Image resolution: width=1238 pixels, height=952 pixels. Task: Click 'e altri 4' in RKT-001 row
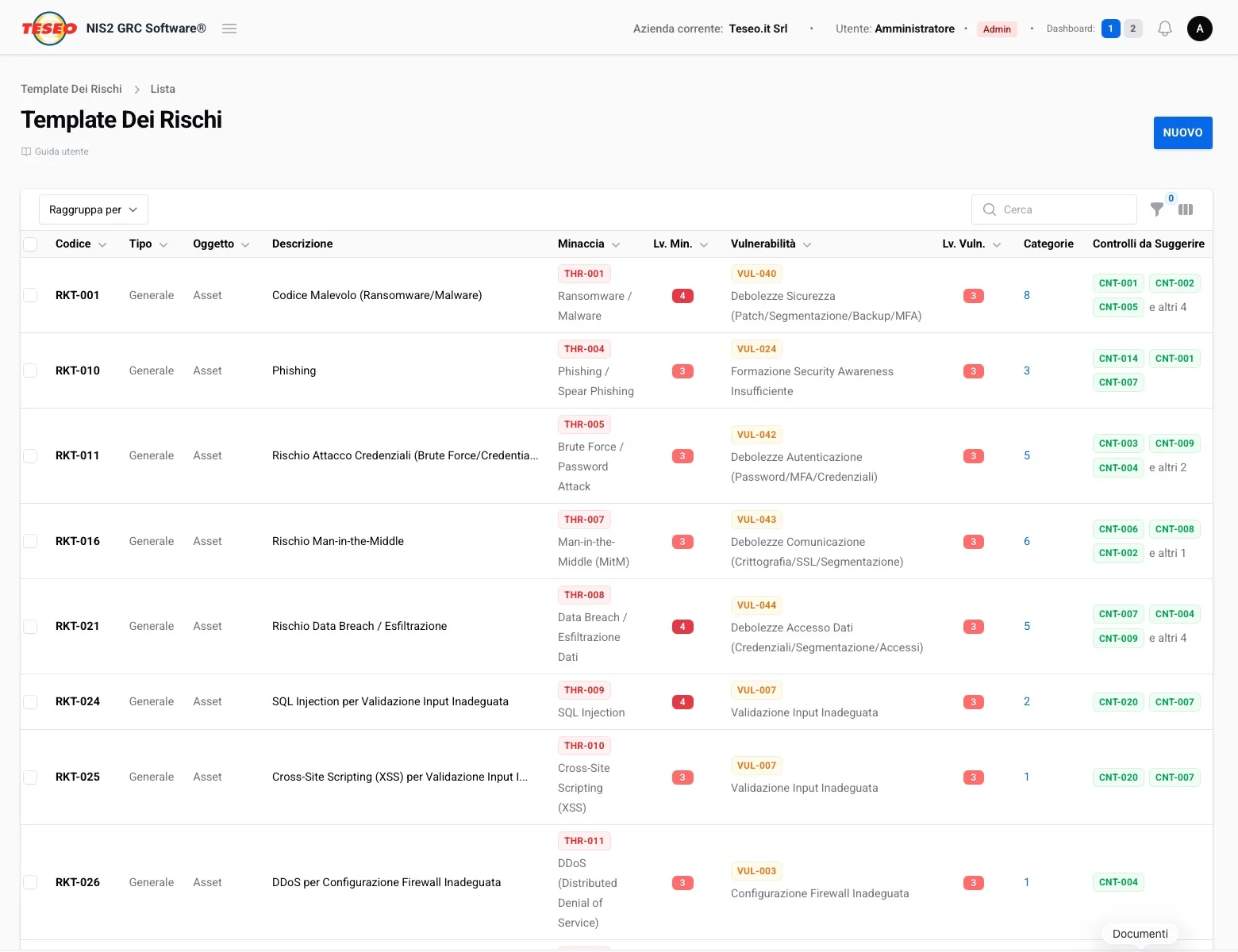[x=1167, y=307]
